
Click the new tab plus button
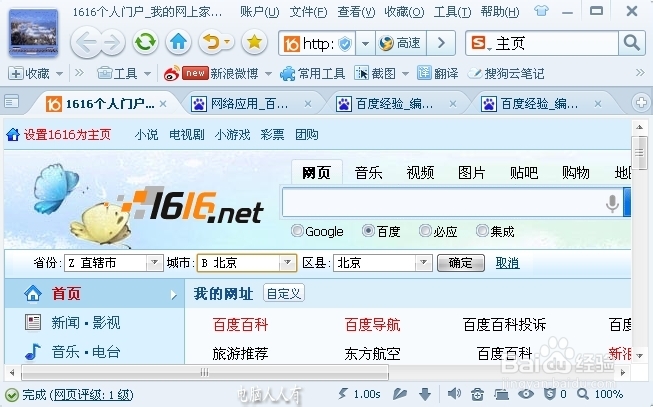[x=641, y=102]
